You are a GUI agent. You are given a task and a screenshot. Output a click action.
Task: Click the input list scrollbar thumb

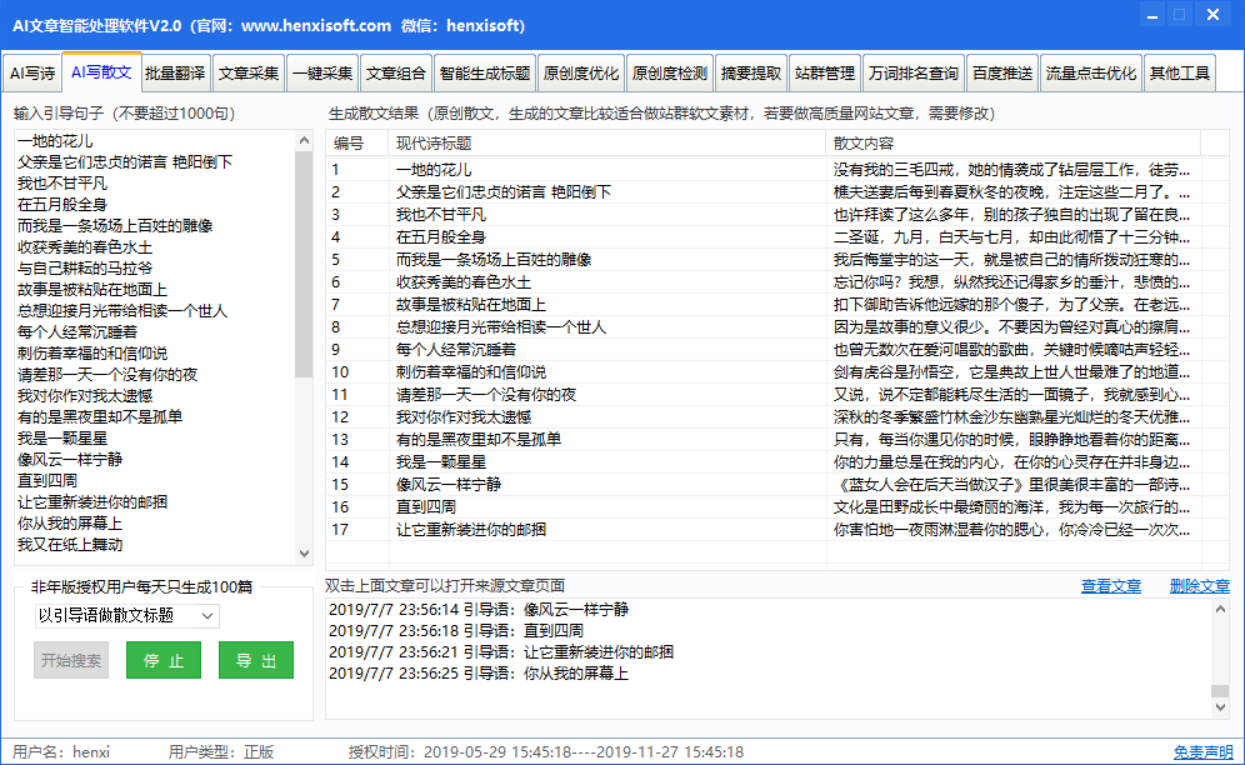coord(305,265)
